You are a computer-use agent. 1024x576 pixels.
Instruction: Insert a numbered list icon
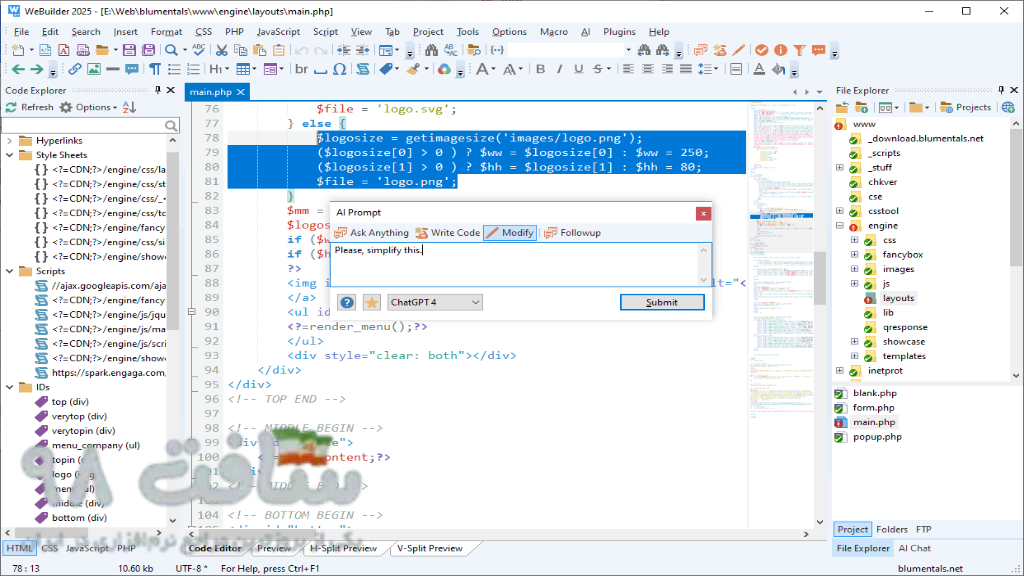click(193, 69)
